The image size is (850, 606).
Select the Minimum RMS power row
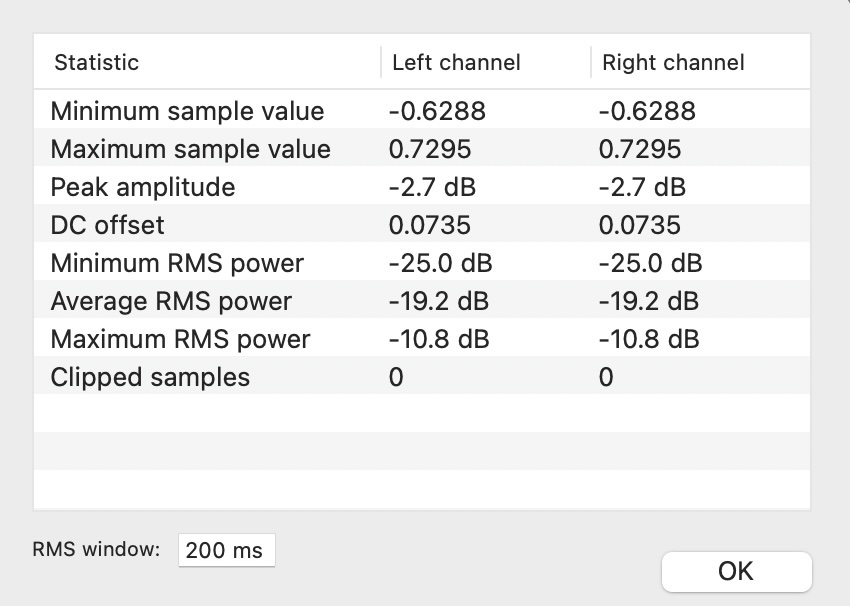(422, 263)
